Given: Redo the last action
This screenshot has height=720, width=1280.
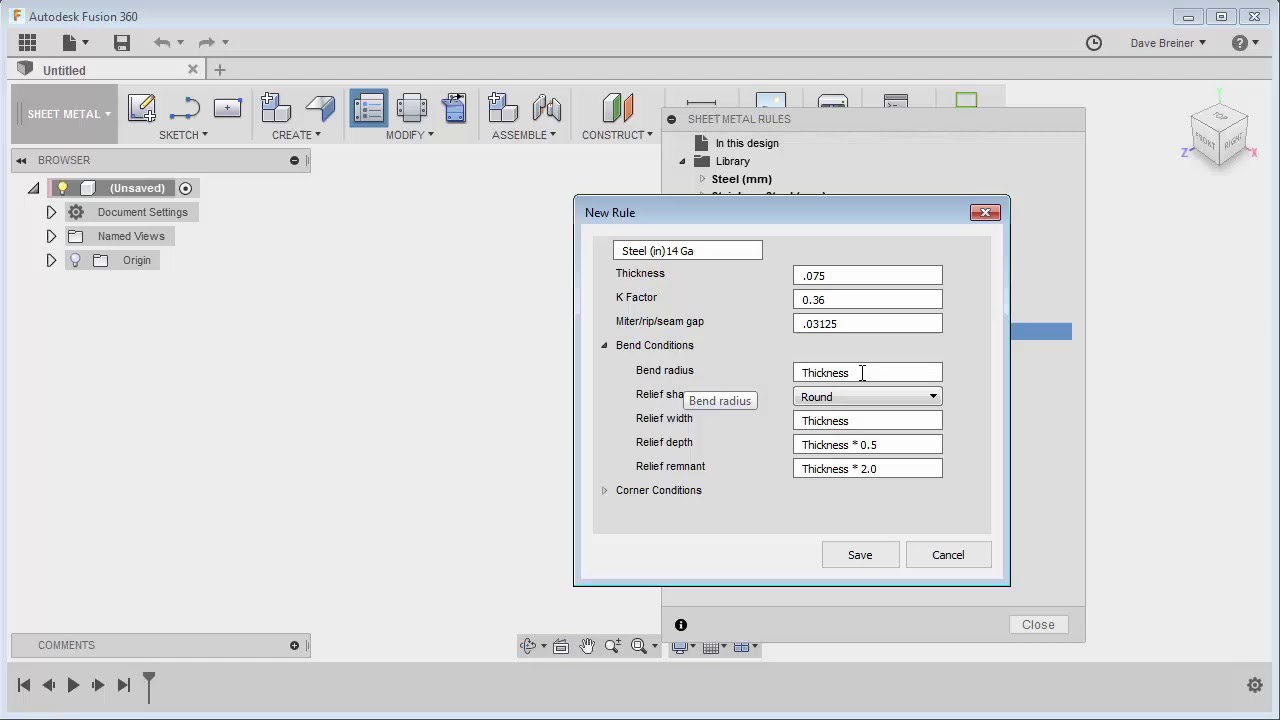Looking at the screenshot, I should [x=206, y=42].
